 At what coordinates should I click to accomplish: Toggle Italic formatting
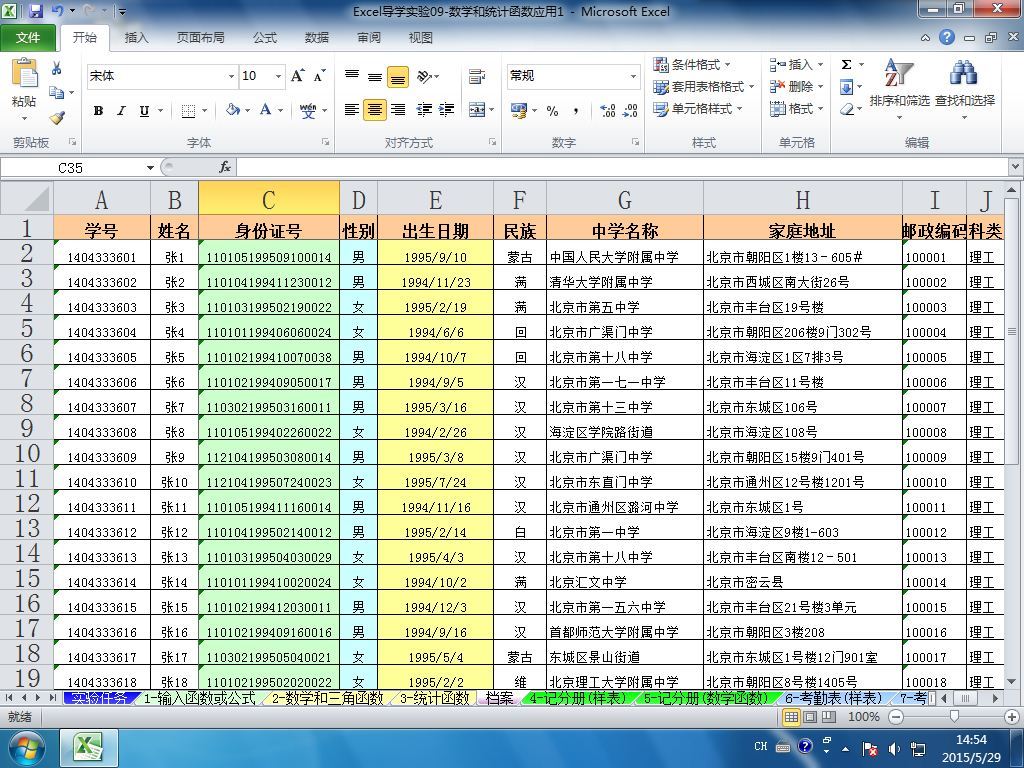pos(121,110)
